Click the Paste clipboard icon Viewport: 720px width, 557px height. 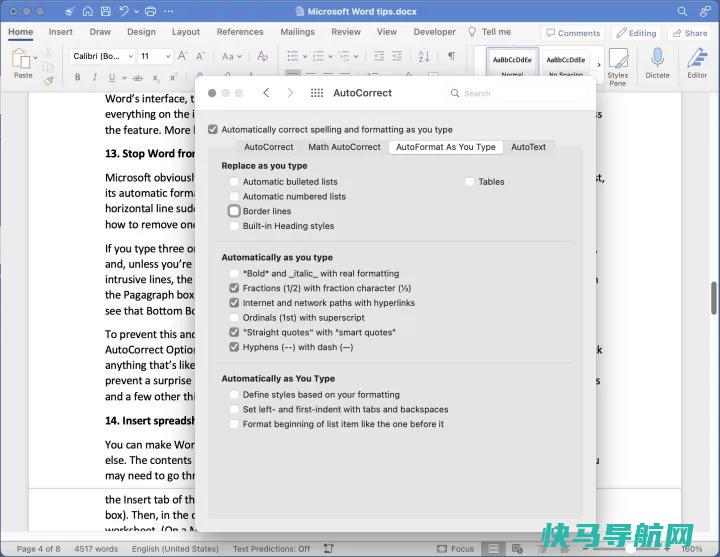pyautogui.click(x=21, y=60)
